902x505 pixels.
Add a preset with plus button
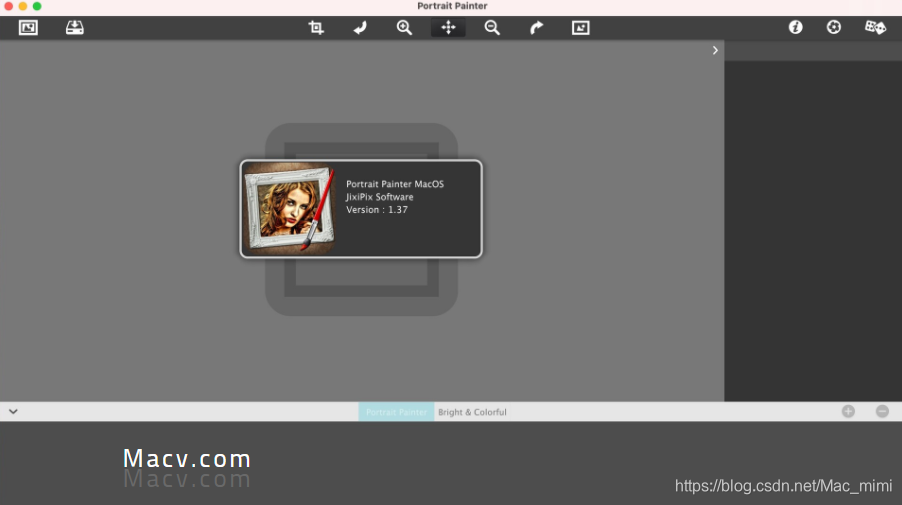pos(849,411)
